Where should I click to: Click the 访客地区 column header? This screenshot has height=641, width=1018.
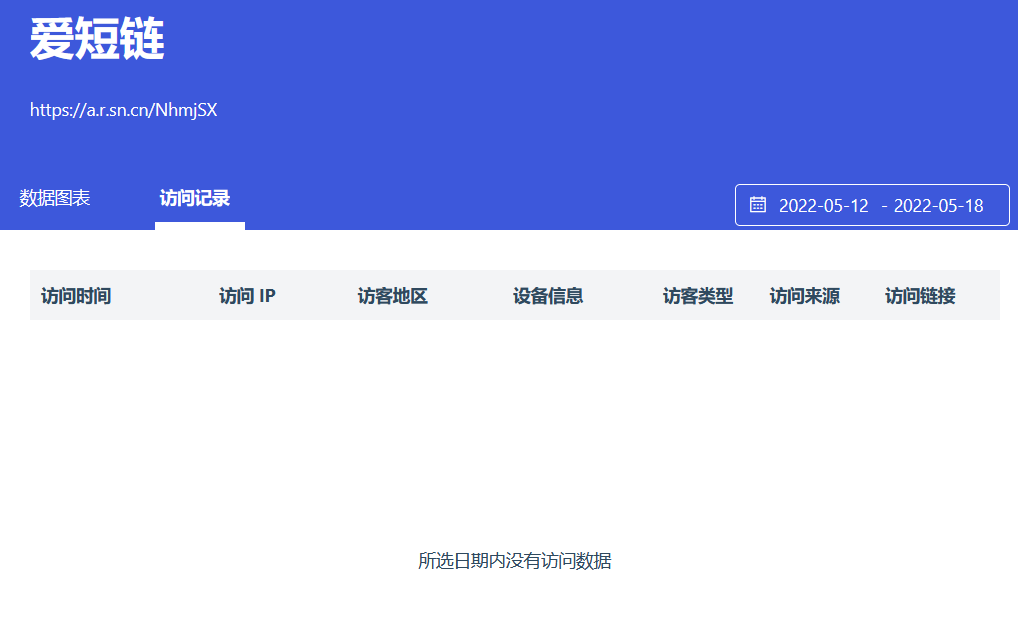[393, 296]
